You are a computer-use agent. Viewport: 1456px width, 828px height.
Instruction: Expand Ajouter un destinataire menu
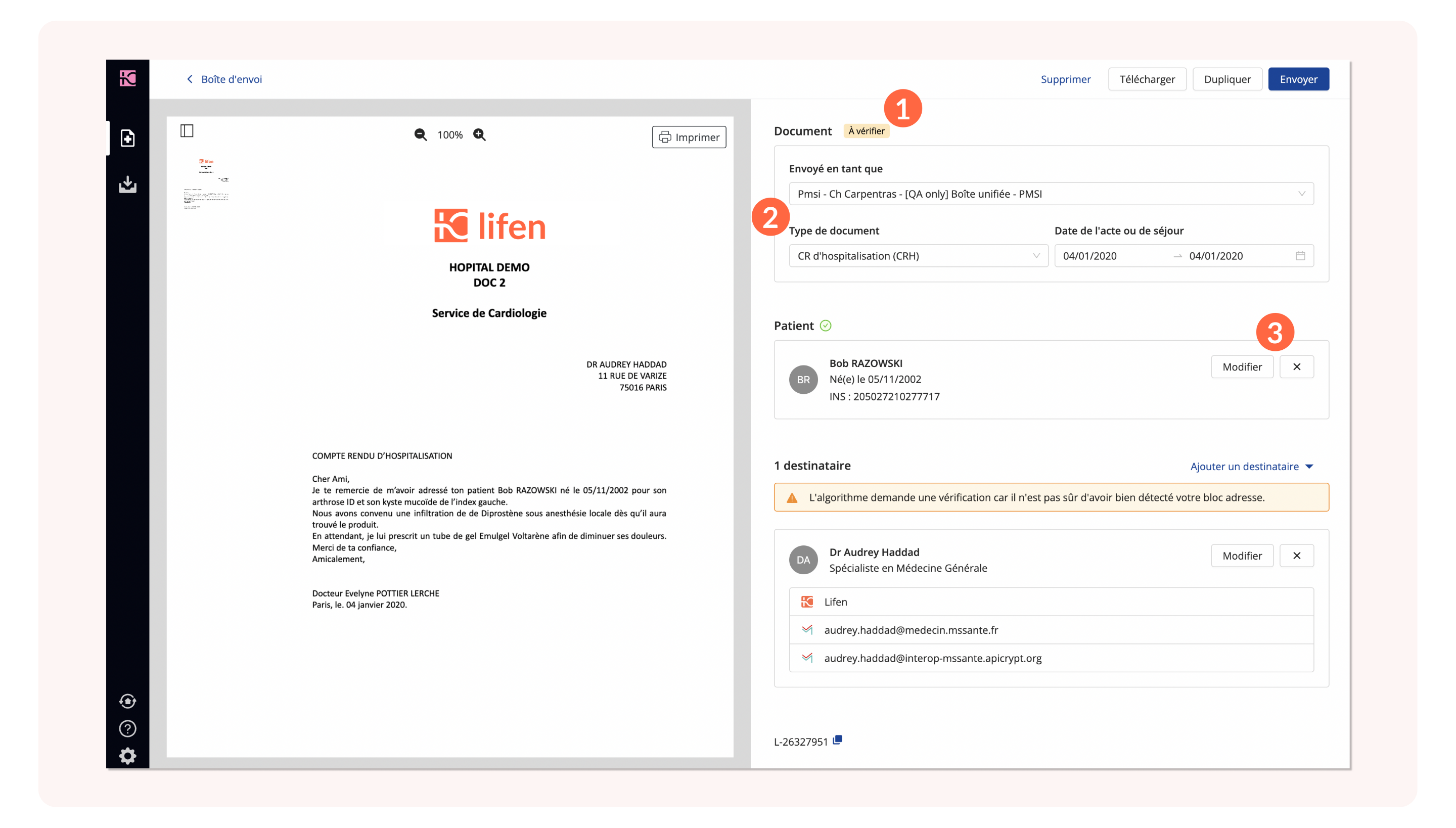[x=1252, y=466]
